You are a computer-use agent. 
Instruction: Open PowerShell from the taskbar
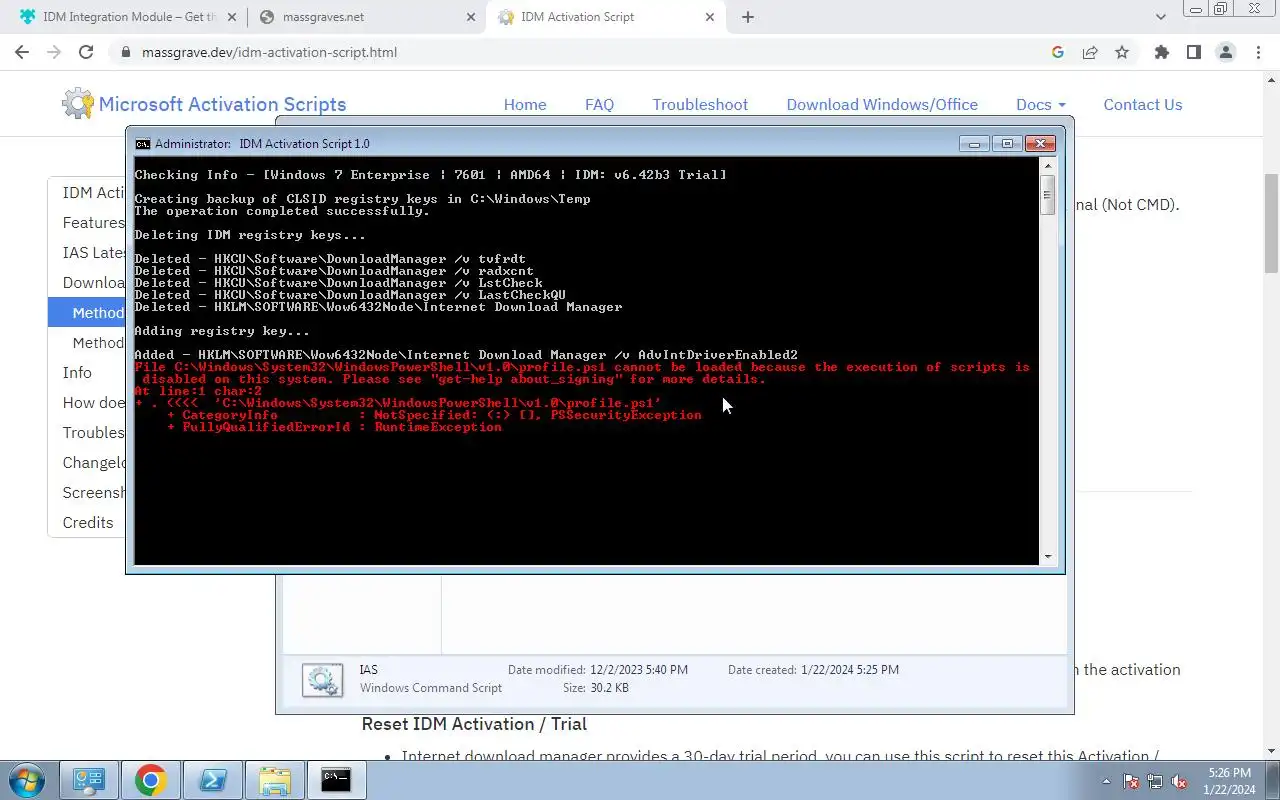tap(213, 780)
